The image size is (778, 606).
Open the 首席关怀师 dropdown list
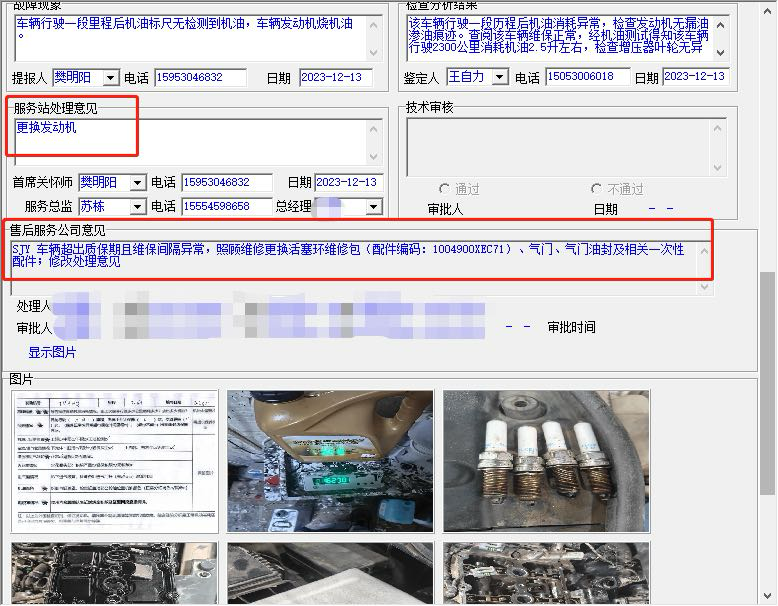pyautogui.click(x=137, y=183)
